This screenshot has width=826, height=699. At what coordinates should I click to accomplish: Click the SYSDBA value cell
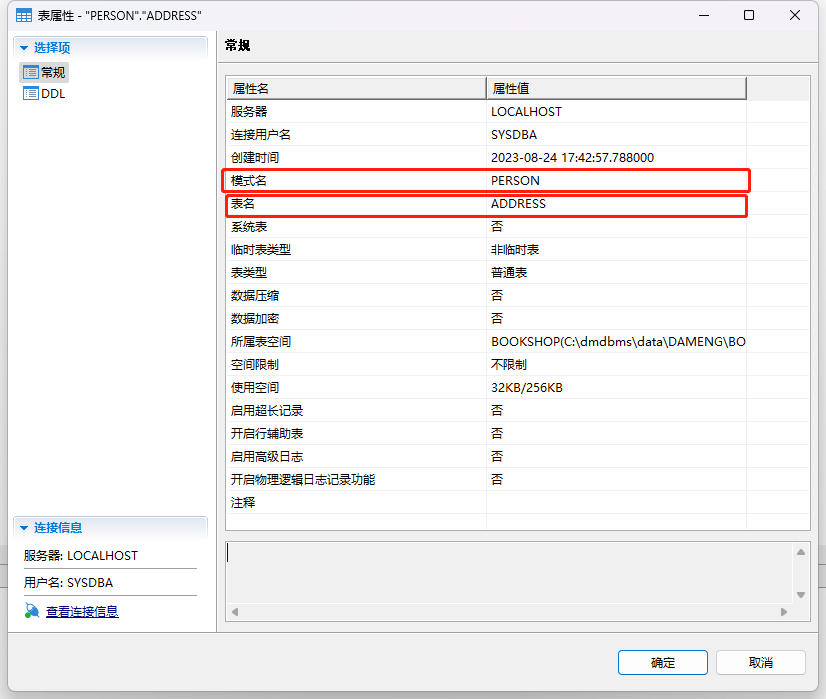(616, 134)
